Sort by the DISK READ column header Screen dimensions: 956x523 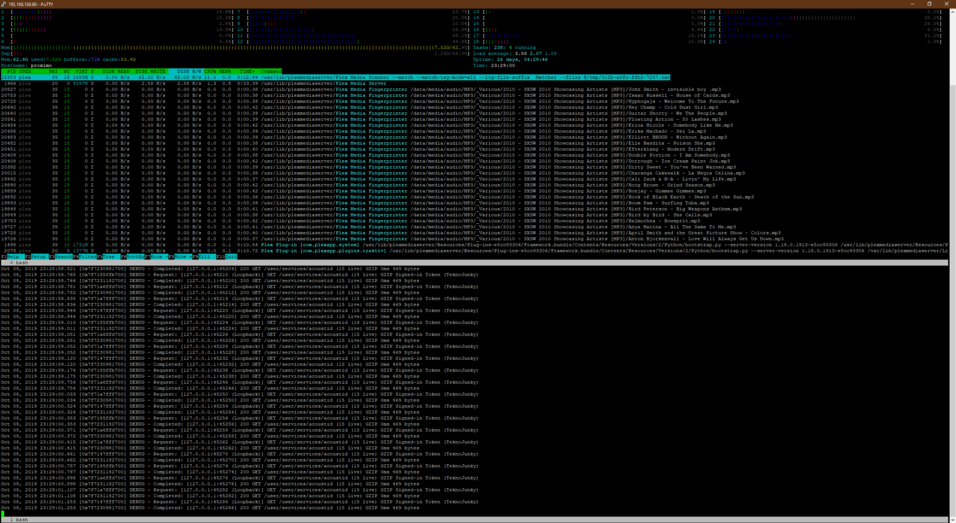pyautogui.click(x=116, y=71)
